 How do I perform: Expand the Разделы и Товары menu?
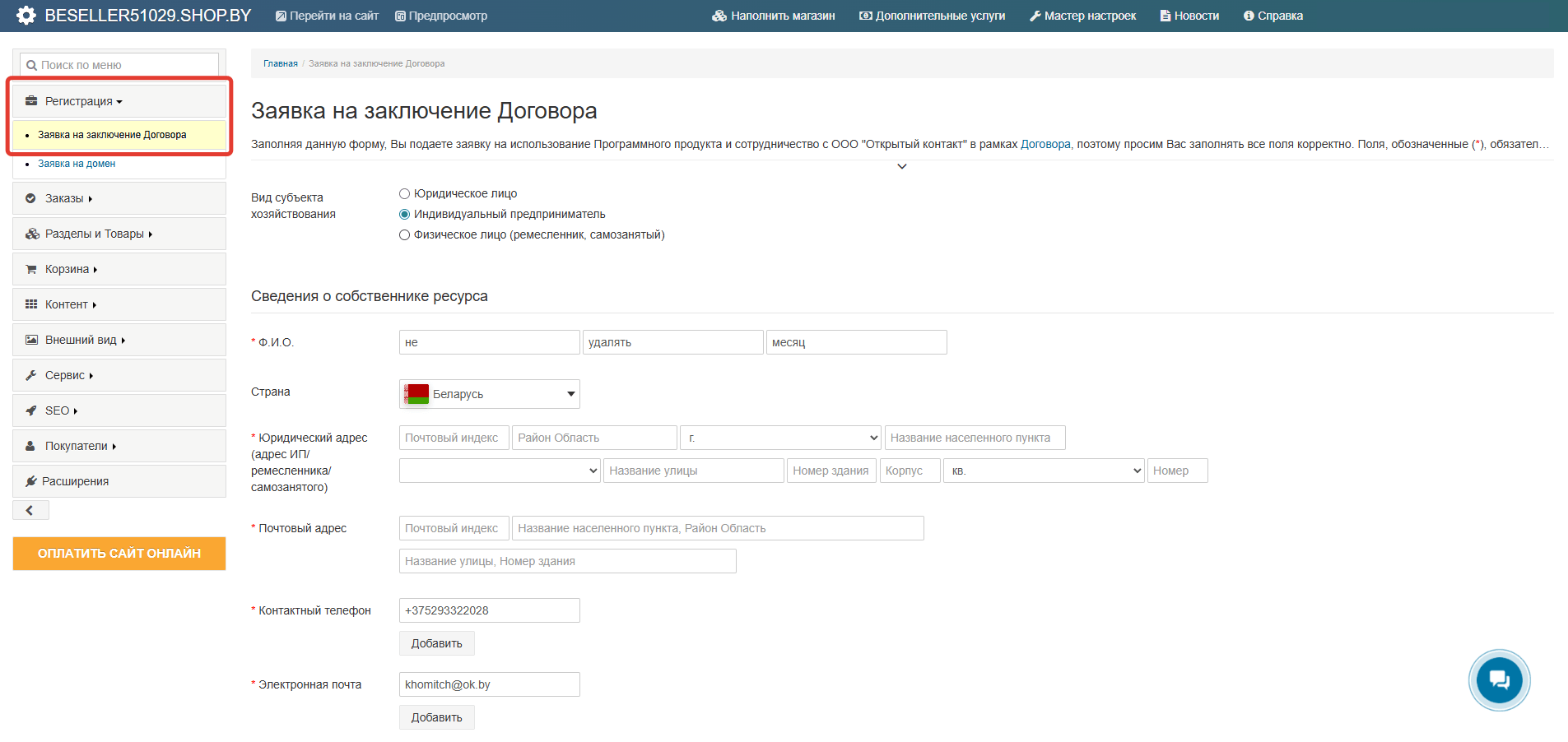coord(94,234)
